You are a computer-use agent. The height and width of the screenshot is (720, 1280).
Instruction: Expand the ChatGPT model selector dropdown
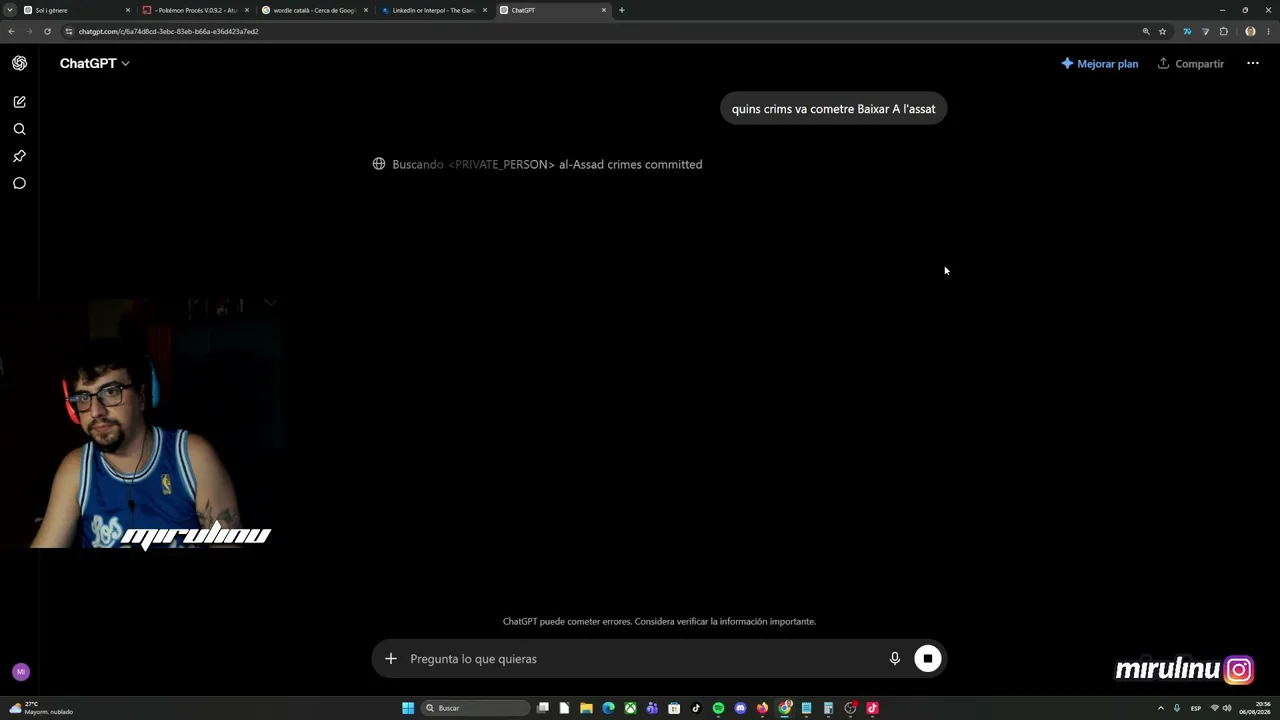coord(94,63)
